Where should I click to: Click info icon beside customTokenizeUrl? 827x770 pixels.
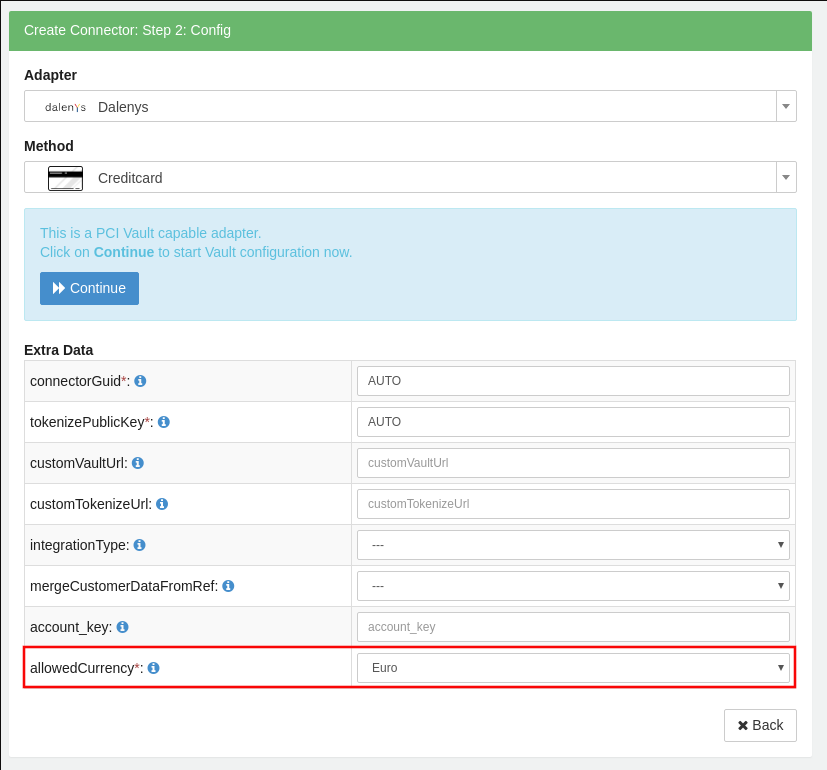(x=162, y=504)
